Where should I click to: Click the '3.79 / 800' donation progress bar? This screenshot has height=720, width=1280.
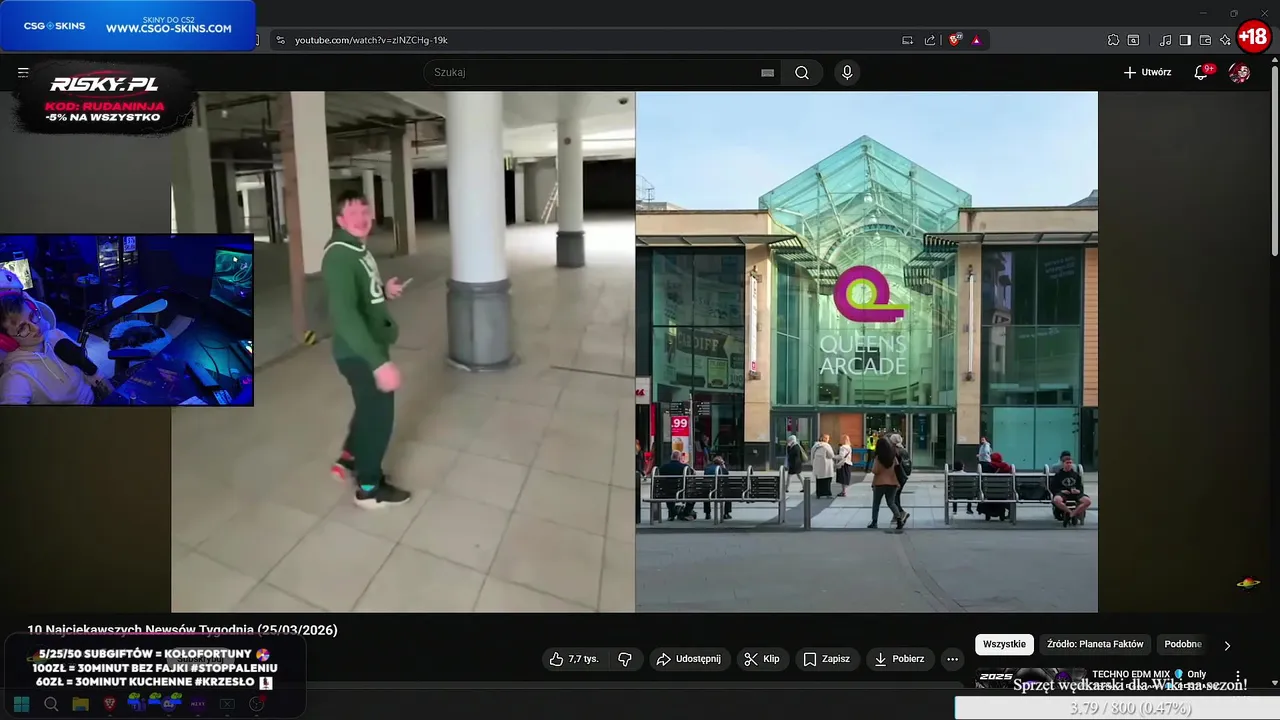(1117, 708)
